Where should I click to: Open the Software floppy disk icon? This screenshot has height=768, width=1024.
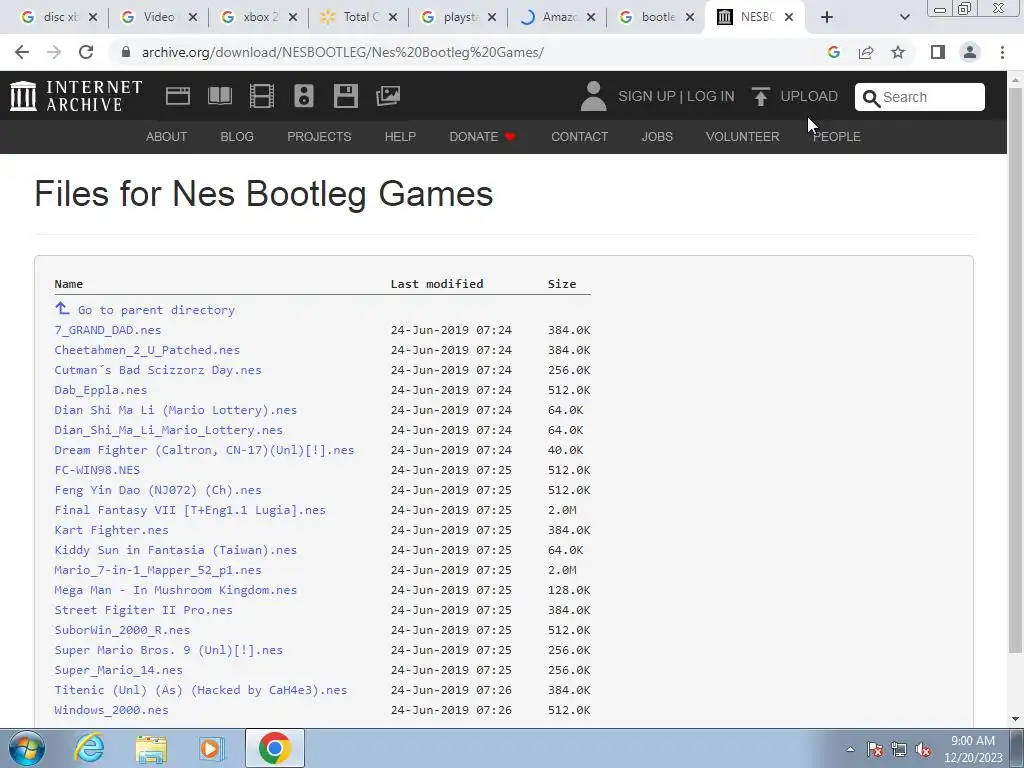click(x=345, y=96)
